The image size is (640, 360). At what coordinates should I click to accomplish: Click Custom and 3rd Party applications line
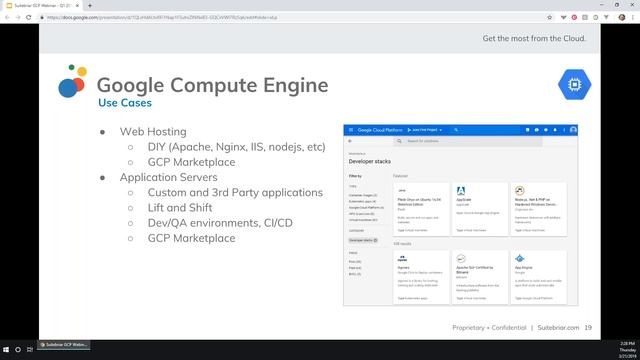click(x=235, y=192)
